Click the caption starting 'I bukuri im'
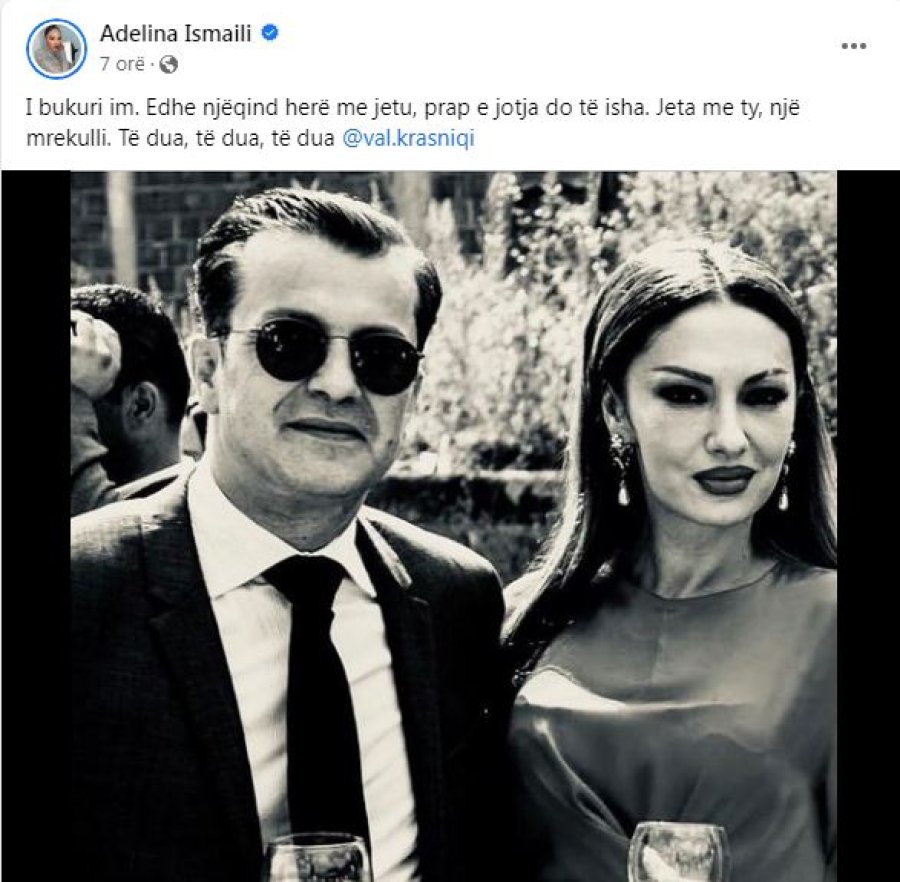The height and width of the screenshot is (882, 900). tap(412, 123)
